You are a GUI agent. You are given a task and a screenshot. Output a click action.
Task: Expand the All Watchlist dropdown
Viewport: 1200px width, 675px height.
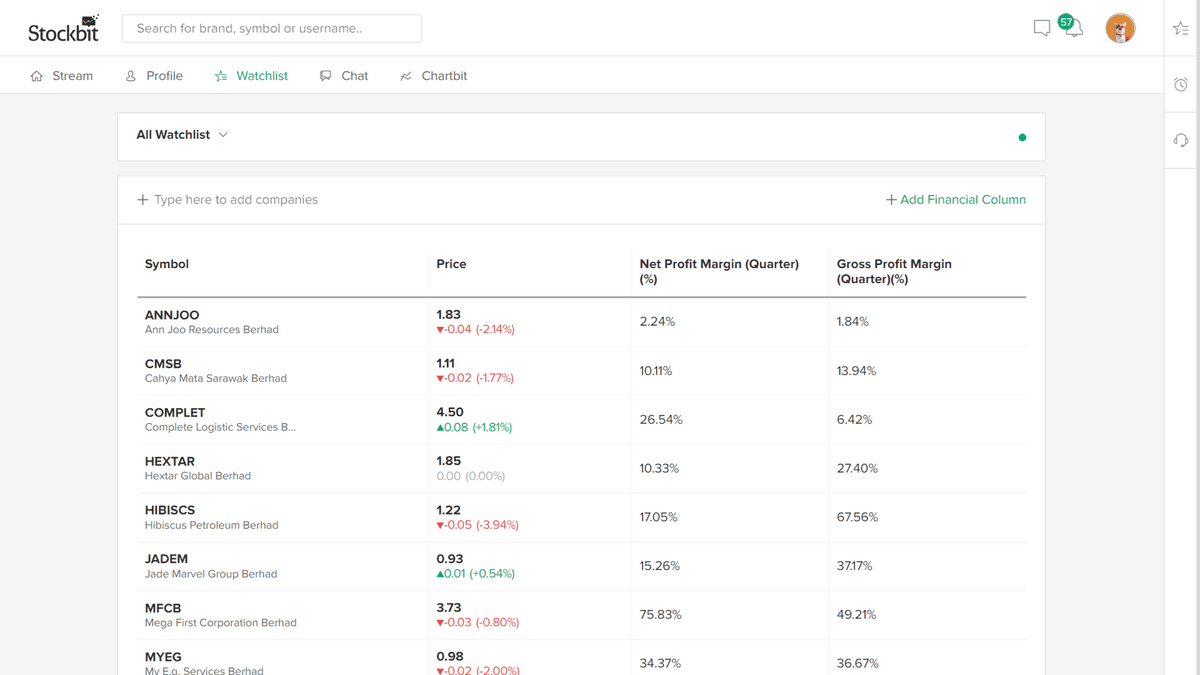(182, 135)
